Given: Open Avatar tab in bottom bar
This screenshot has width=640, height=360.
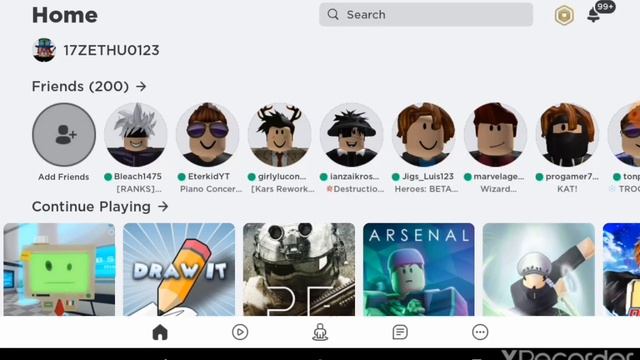Looking at the screenshot, I should tap(320, 332).
